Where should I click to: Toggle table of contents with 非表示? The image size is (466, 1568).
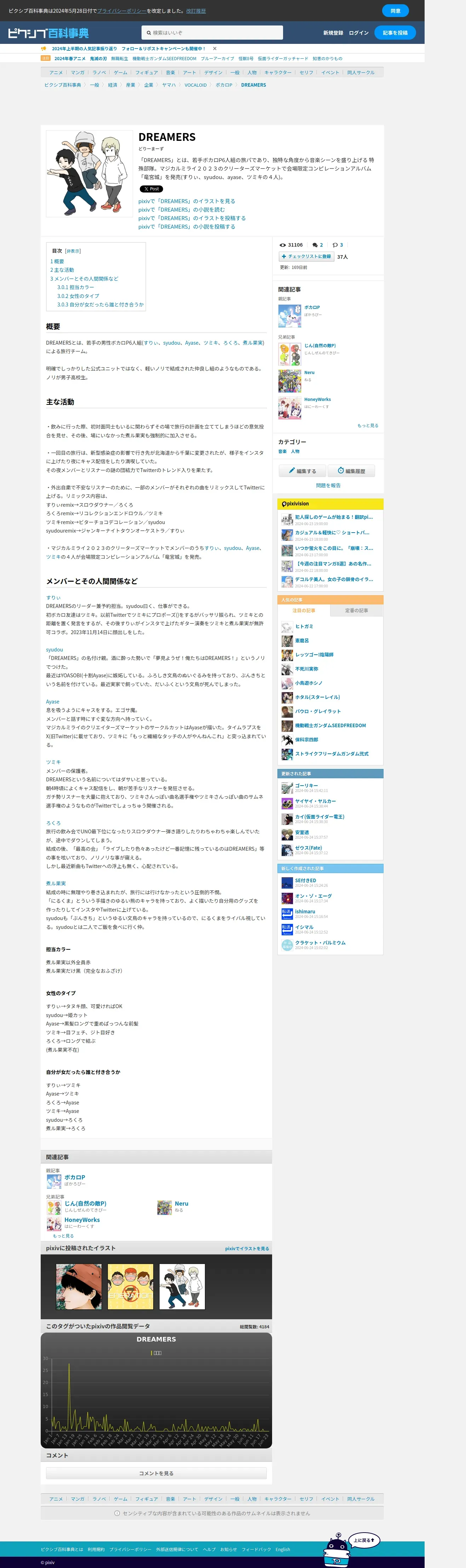[x=73, y=251]
